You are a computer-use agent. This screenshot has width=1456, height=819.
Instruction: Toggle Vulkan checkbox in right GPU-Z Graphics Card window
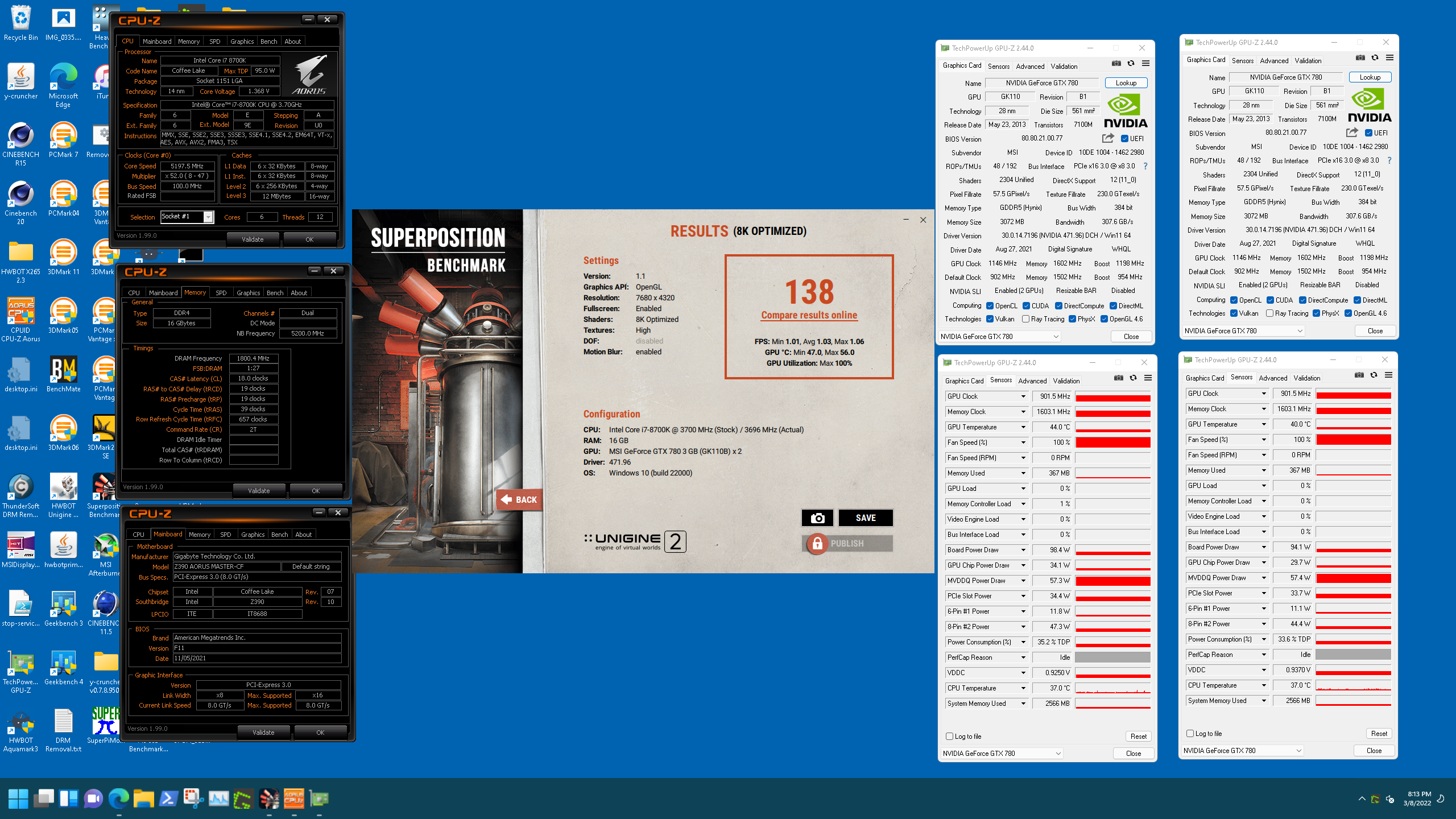click(x=1234, y=313)
